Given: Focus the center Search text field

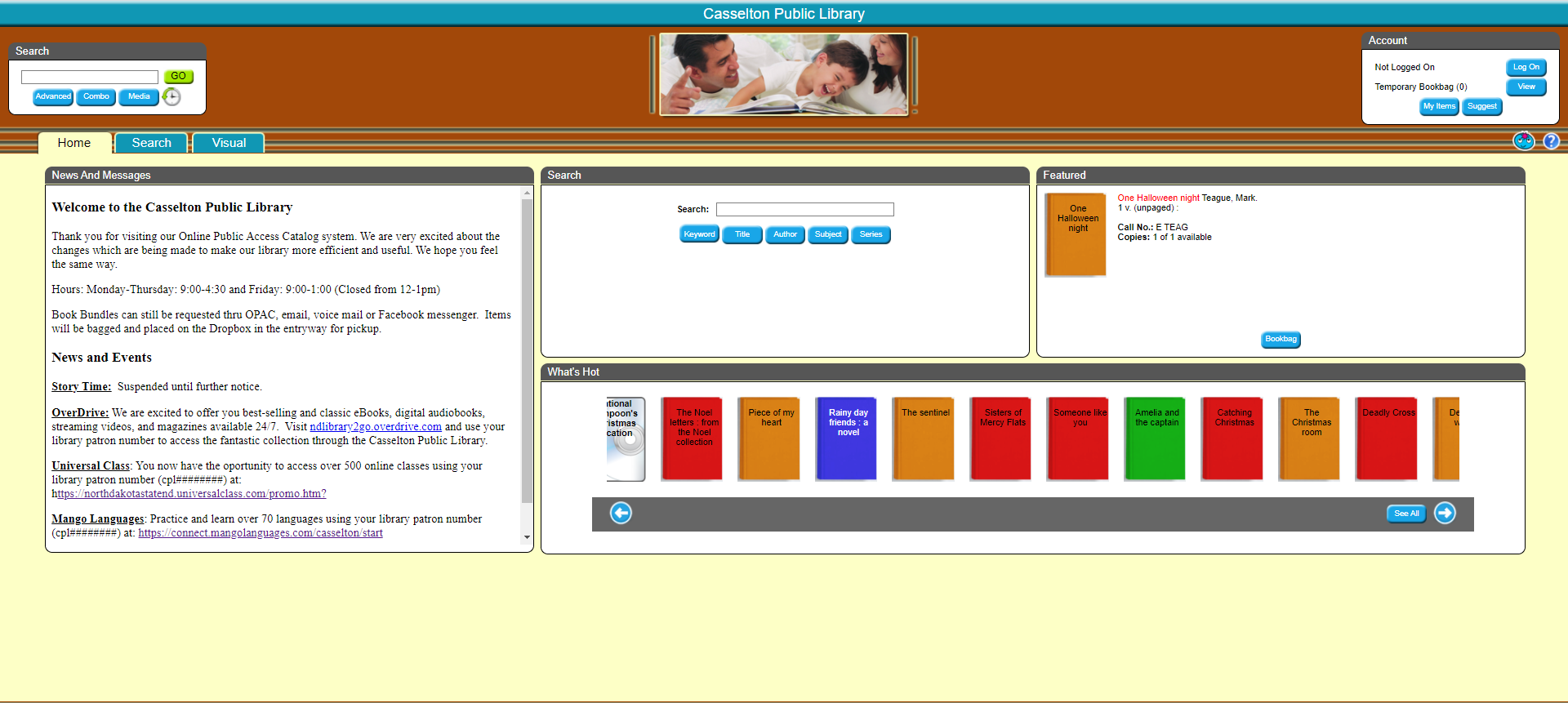Looking at the screenshot, I should [804, 210].
